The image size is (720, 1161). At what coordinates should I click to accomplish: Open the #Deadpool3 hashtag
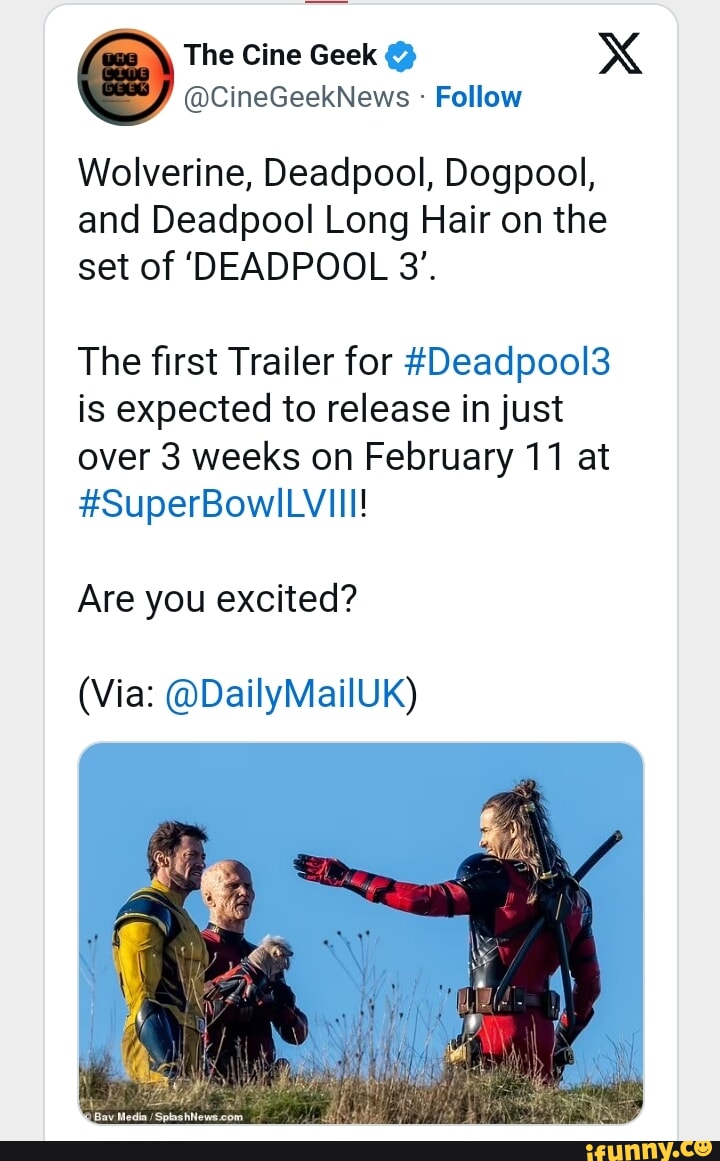point(508,361)
